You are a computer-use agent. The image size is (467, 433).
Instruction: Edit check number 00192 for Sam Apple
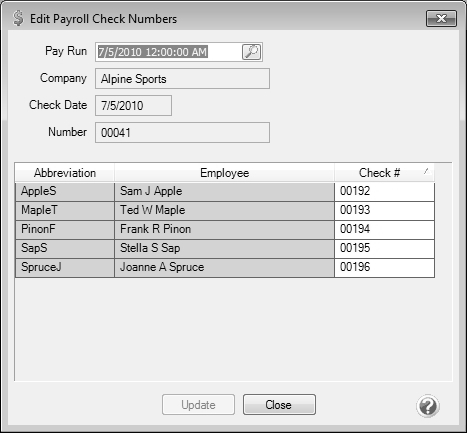pos(384,191)
